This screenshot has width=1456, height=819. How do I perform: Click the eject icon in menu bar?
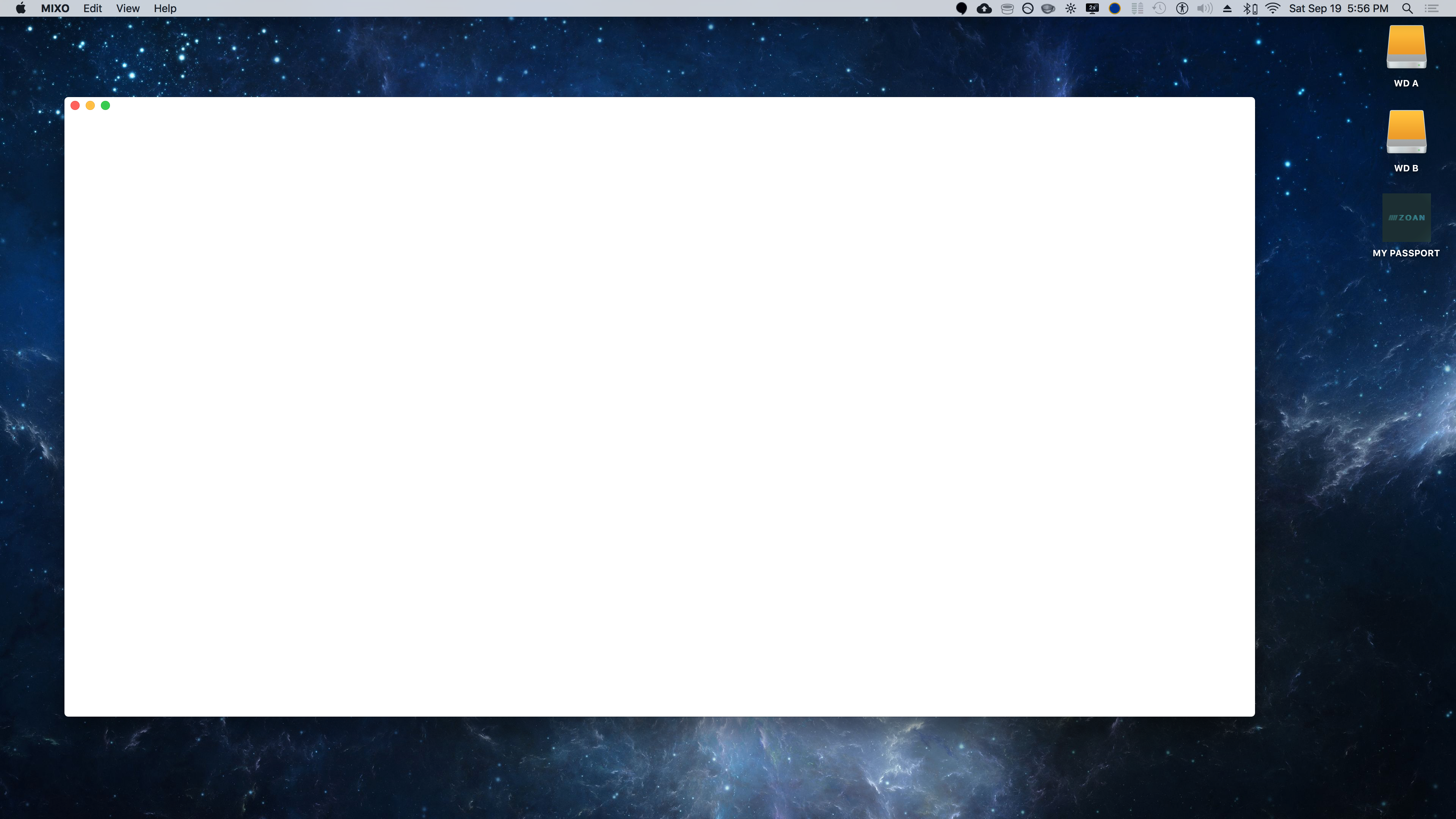click(1227, 8)
